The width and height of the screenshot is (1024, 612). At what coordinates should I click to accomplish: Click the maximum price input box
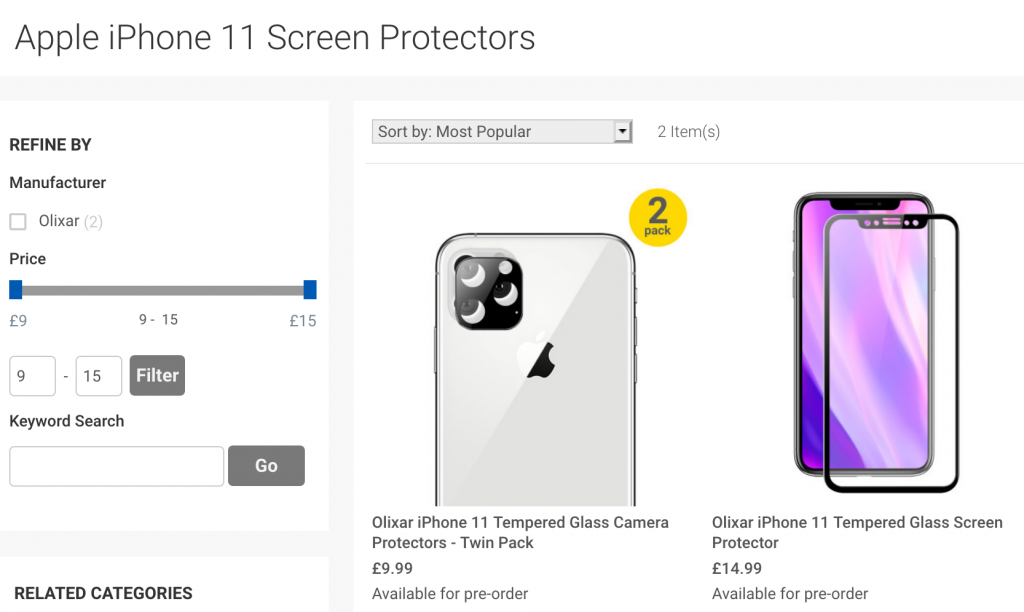click(x=98, y=376)
